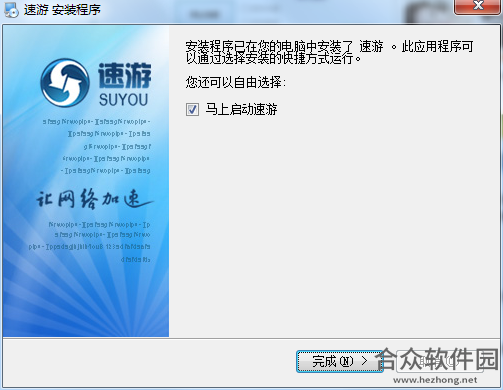Click the SUYOU text under logo
503x390 pixels.
coord(124,100)
